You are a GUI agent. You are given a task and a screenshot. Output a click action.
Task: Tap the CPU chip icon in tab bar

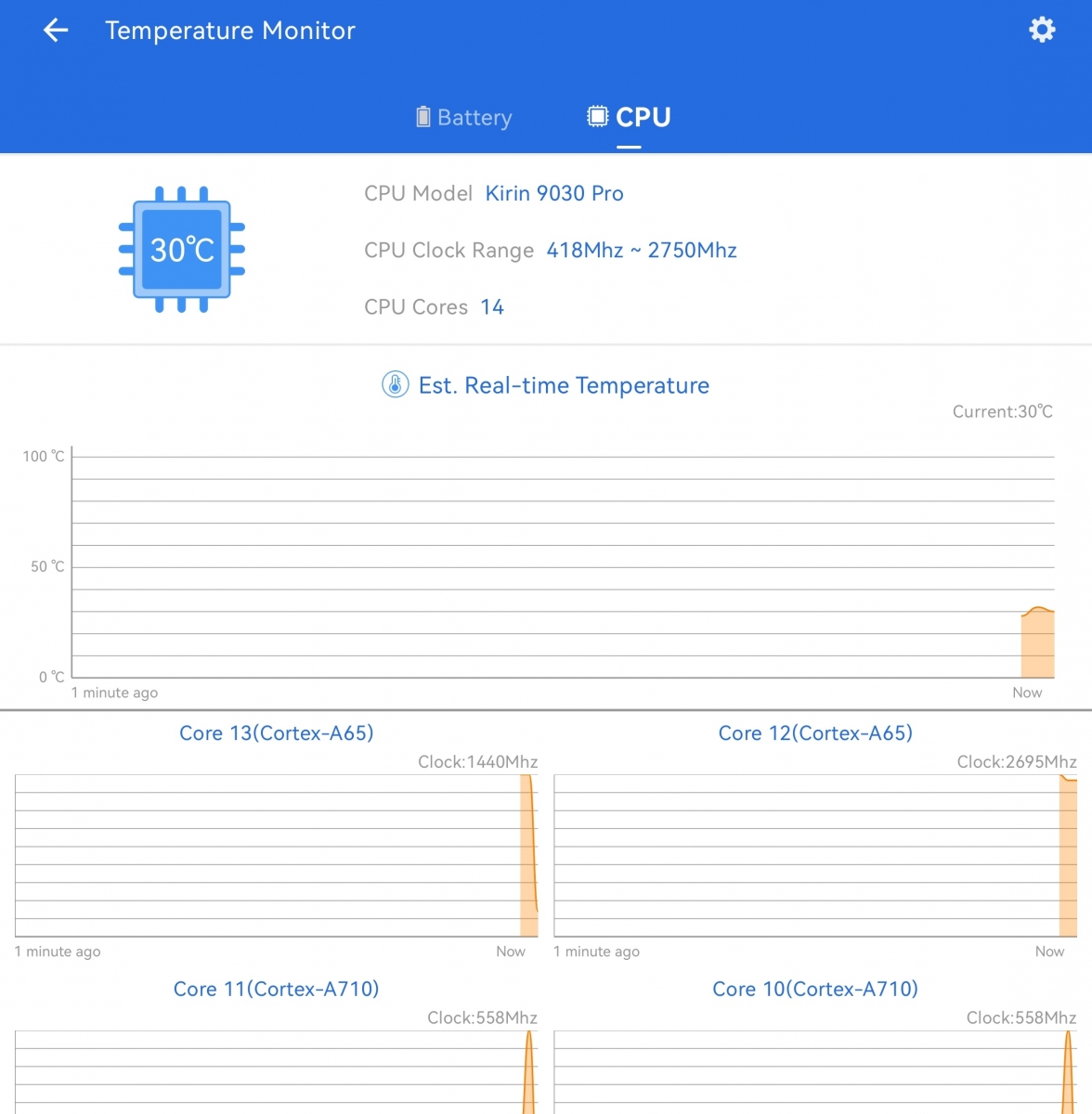597,117
